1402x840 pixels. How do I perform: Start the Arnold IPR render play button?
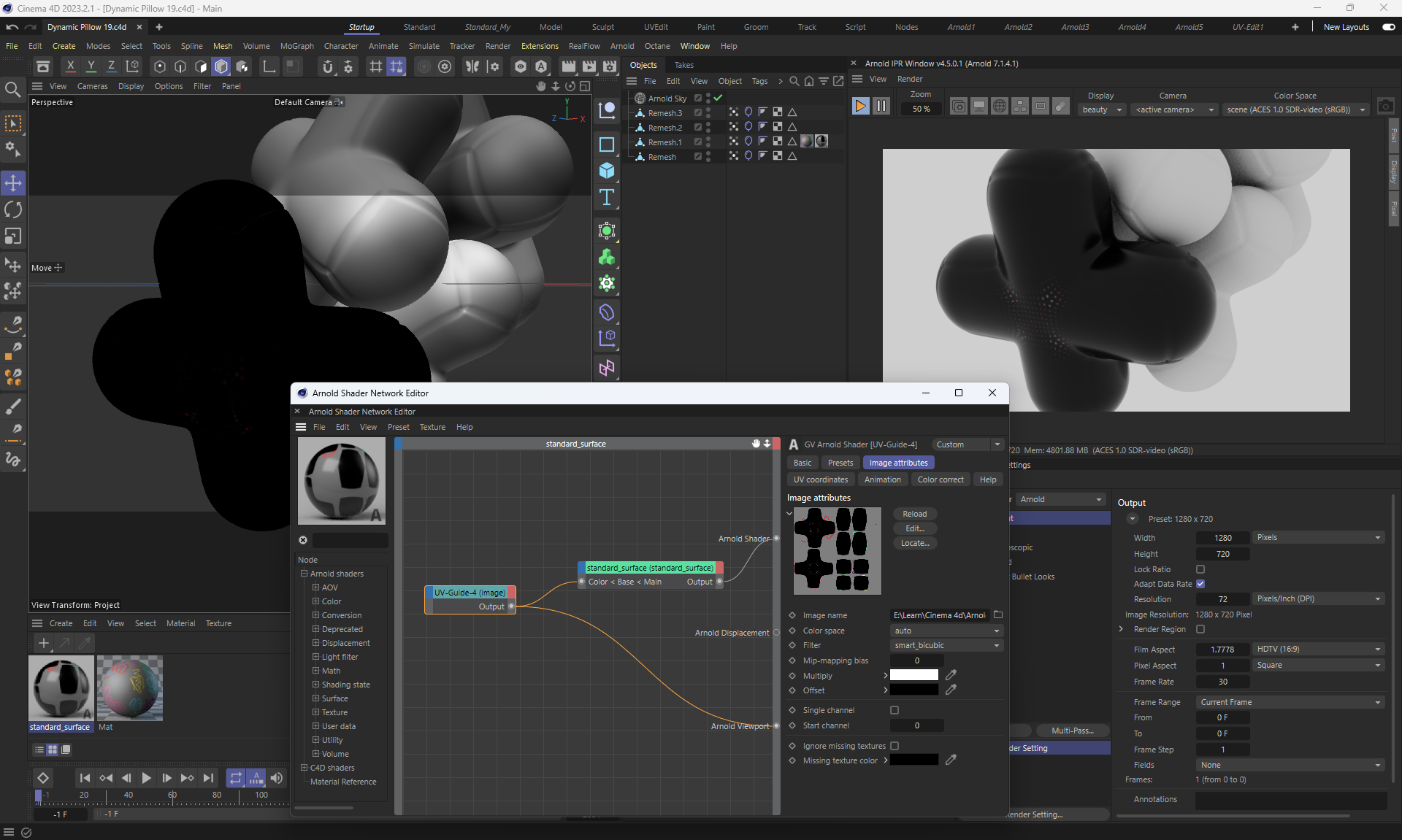860,107
